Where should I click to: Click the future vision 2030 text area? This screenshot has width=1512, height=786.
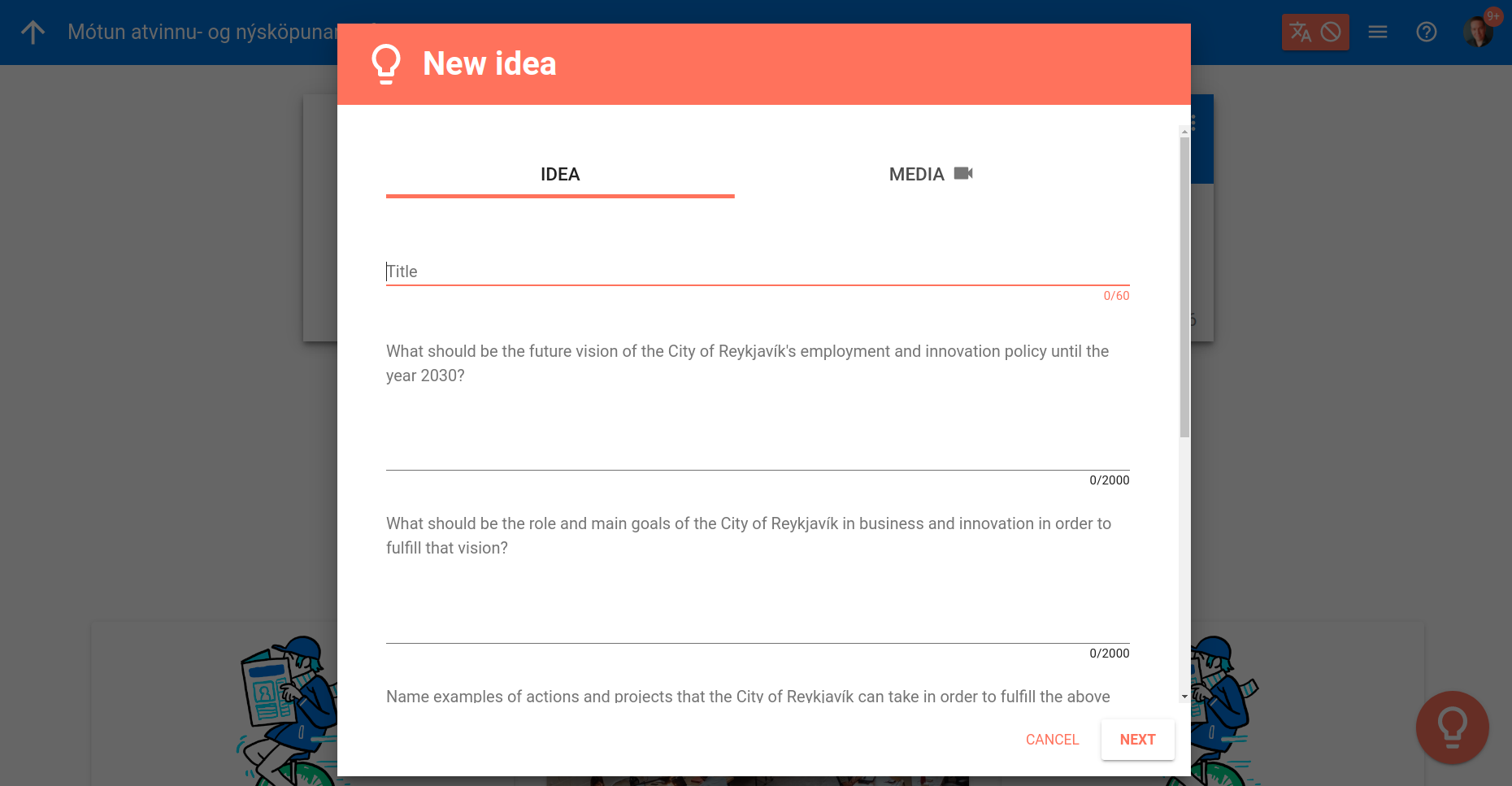[756, 431]
